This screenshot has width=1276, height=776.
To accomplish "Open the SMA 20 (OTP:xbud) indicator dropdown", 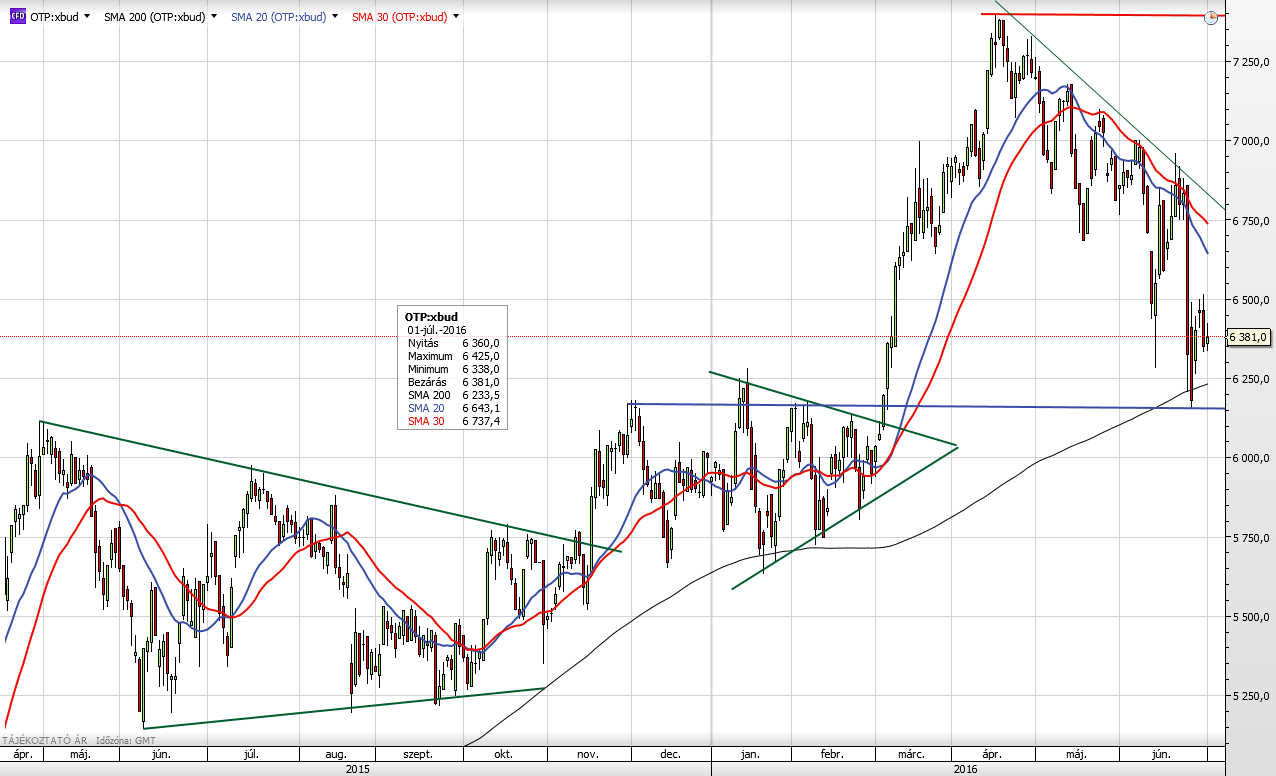I will (333, 17).
